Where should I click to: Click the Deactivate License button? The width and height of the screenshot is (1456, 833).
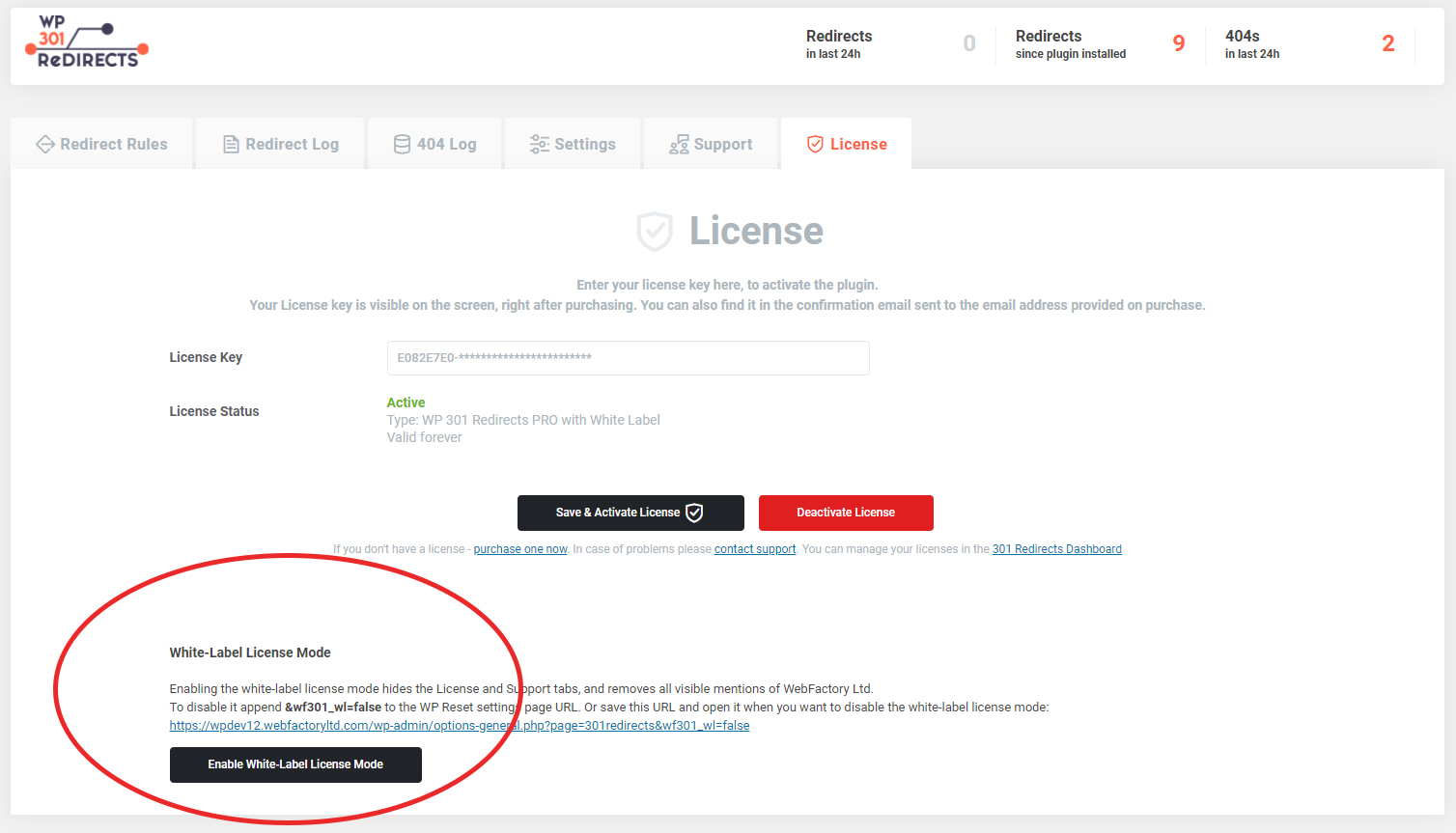point(846,513)
